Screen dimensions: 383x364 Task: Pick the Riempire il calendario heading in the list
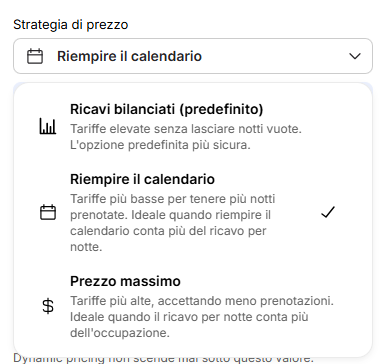[142, 179]
